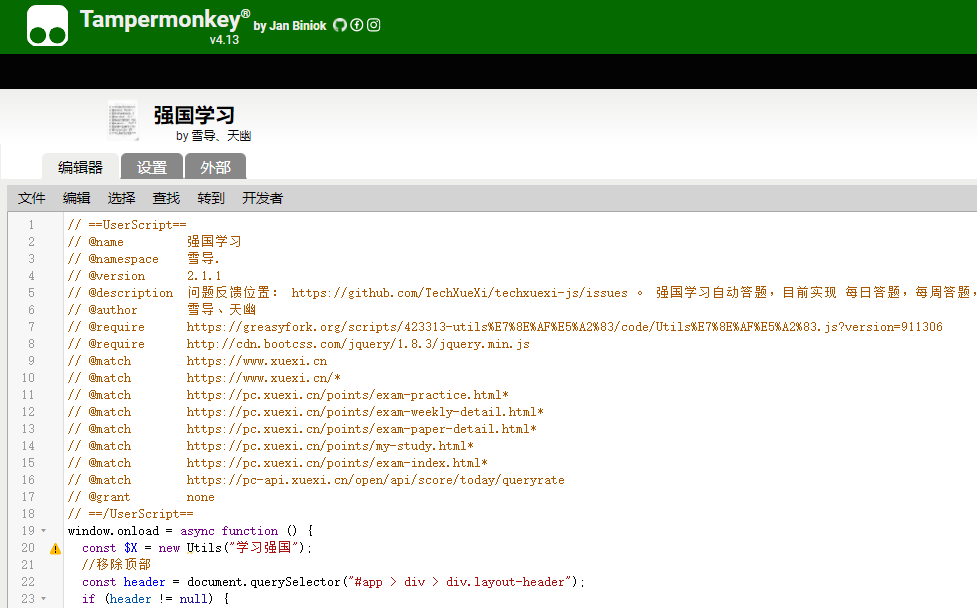
Task: Click line number 18 in the gutter
Action: point(28,514)
